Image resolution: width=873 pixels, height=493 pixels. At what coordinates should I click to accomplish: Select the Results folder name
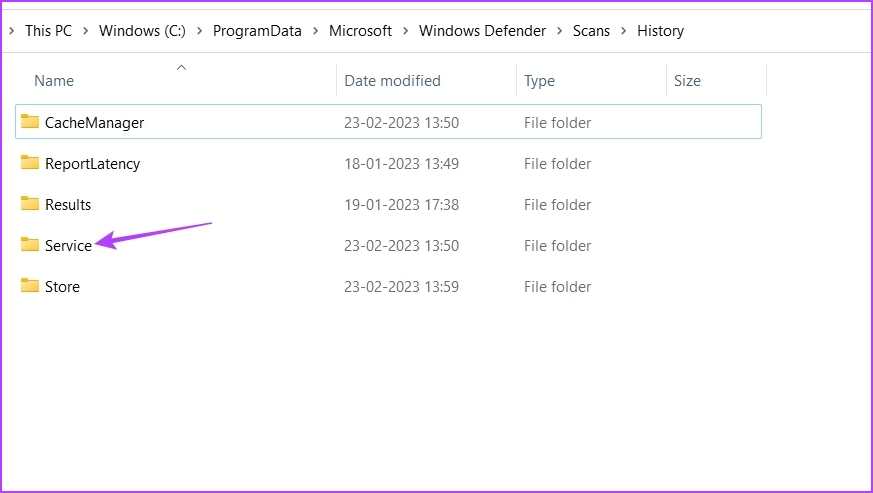click(68, 204)
